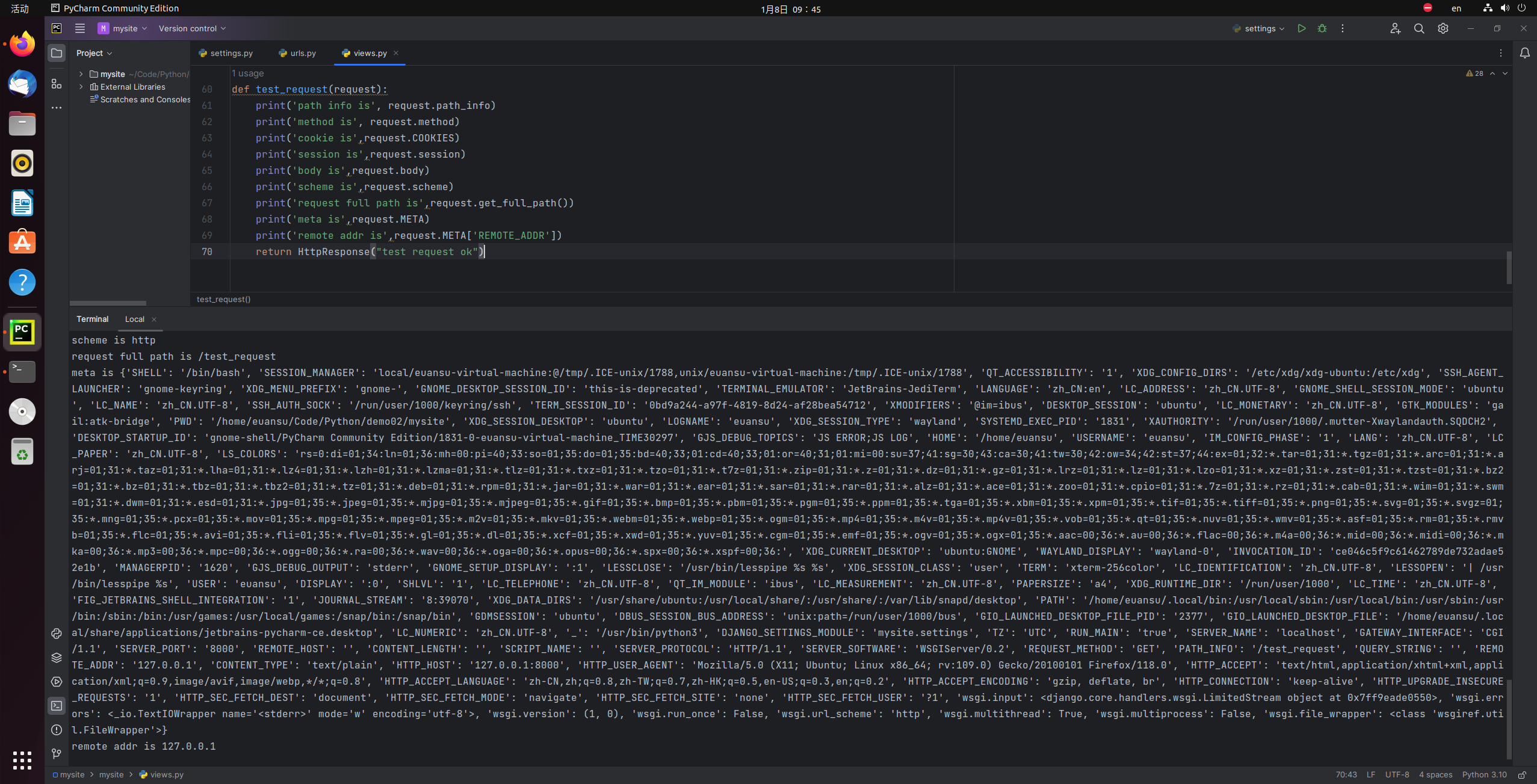Toggle the Terminal tool window button

[57, 705]
